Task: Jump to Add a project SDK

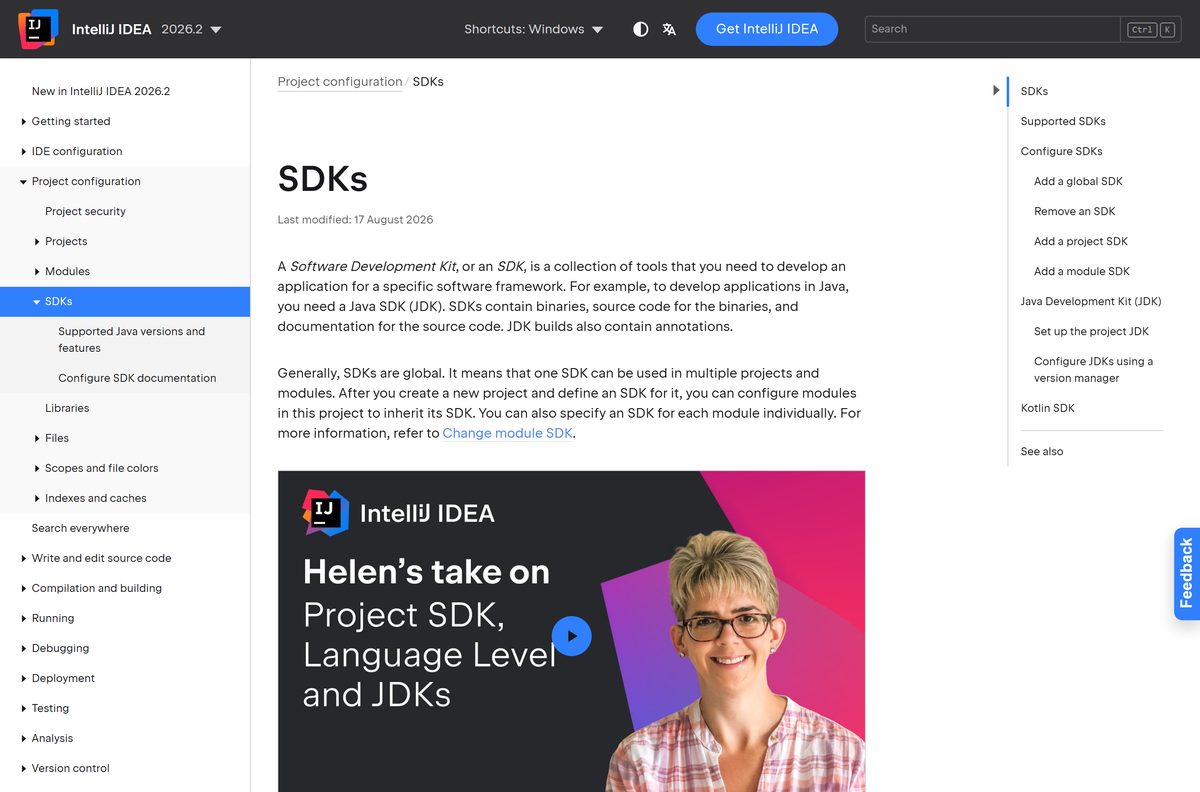Action: click(1081, 241)
